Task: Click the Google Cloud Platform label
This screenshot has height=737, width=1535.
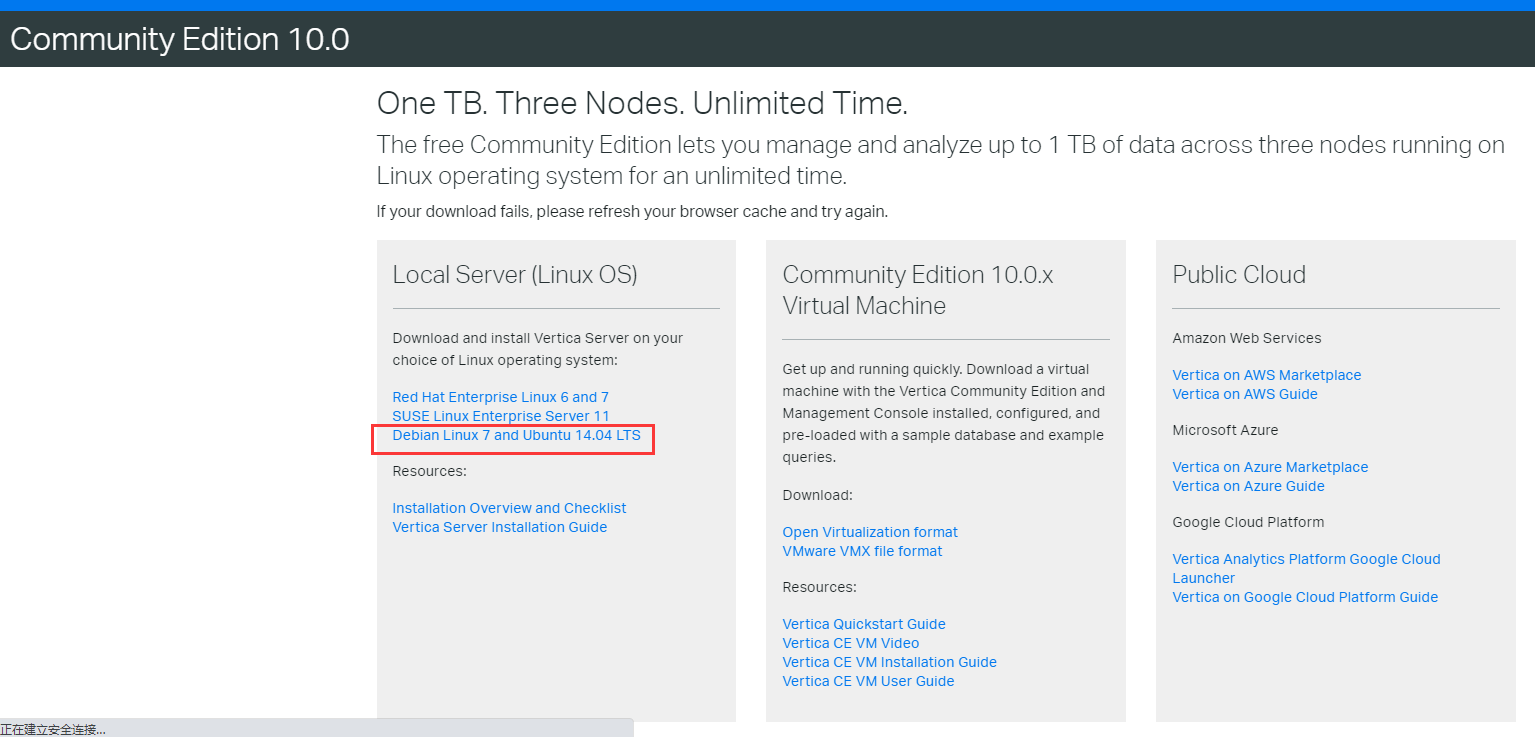Action: 1248,522
